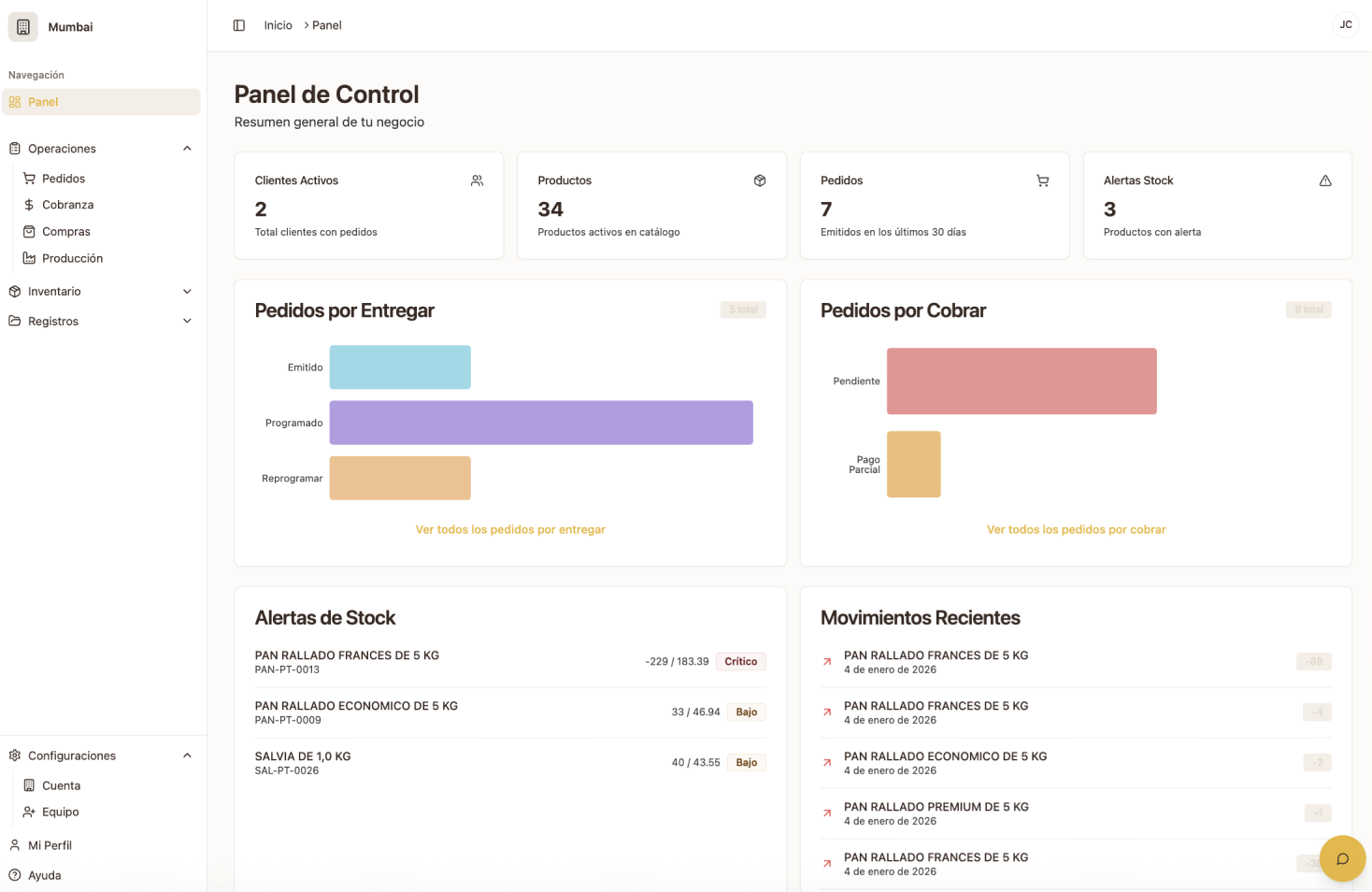The width and height of the screenshot is (1372, 892).
Task: Click the purple Programado bar
Action: pos(541,423)
